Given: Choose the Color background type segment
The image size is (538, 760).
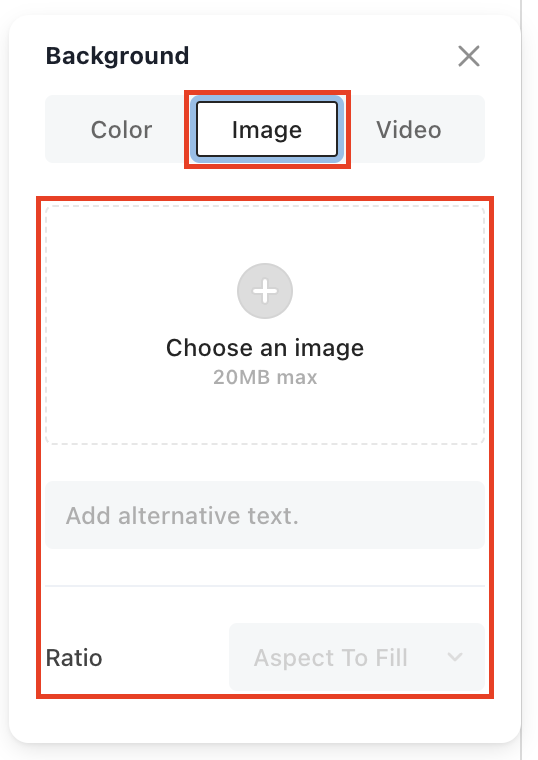Looking at the screenshot, I should 121,129.
